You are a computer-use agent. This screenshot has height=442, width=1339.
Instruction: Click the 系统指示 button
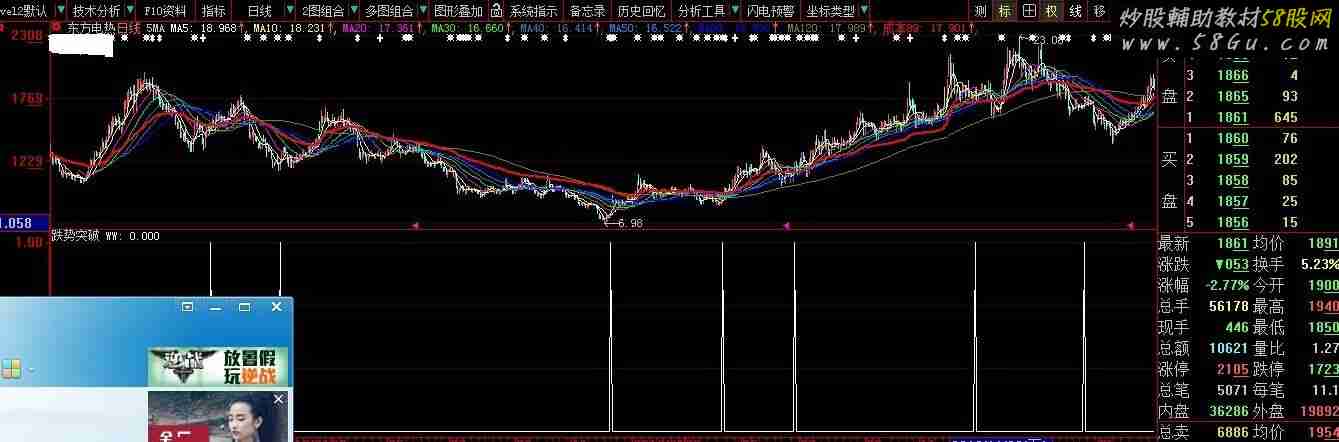click(x=533, y=11)
